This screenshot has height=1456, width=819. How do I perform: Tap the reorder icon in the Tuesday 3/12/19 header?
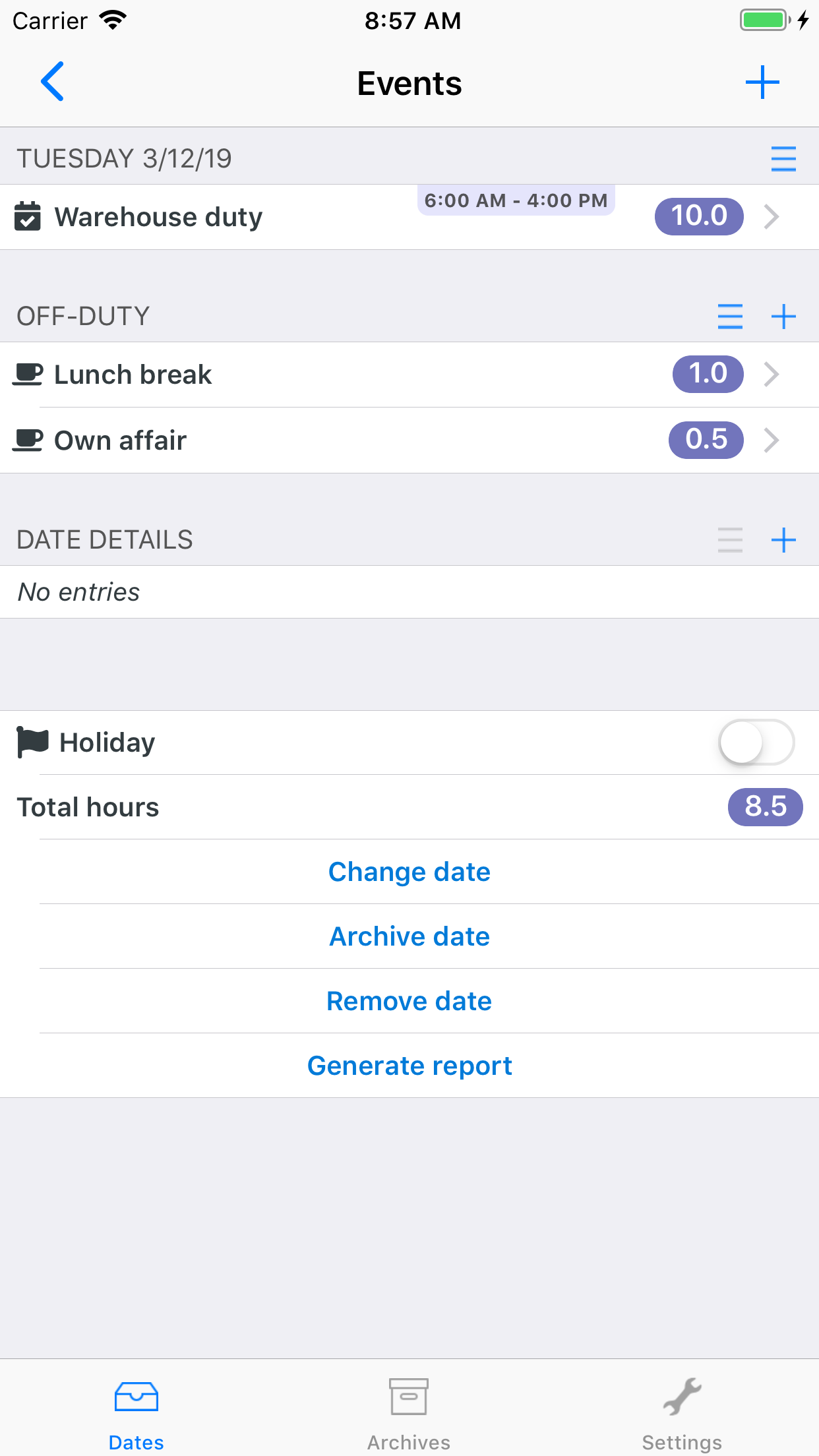point(783,159)
